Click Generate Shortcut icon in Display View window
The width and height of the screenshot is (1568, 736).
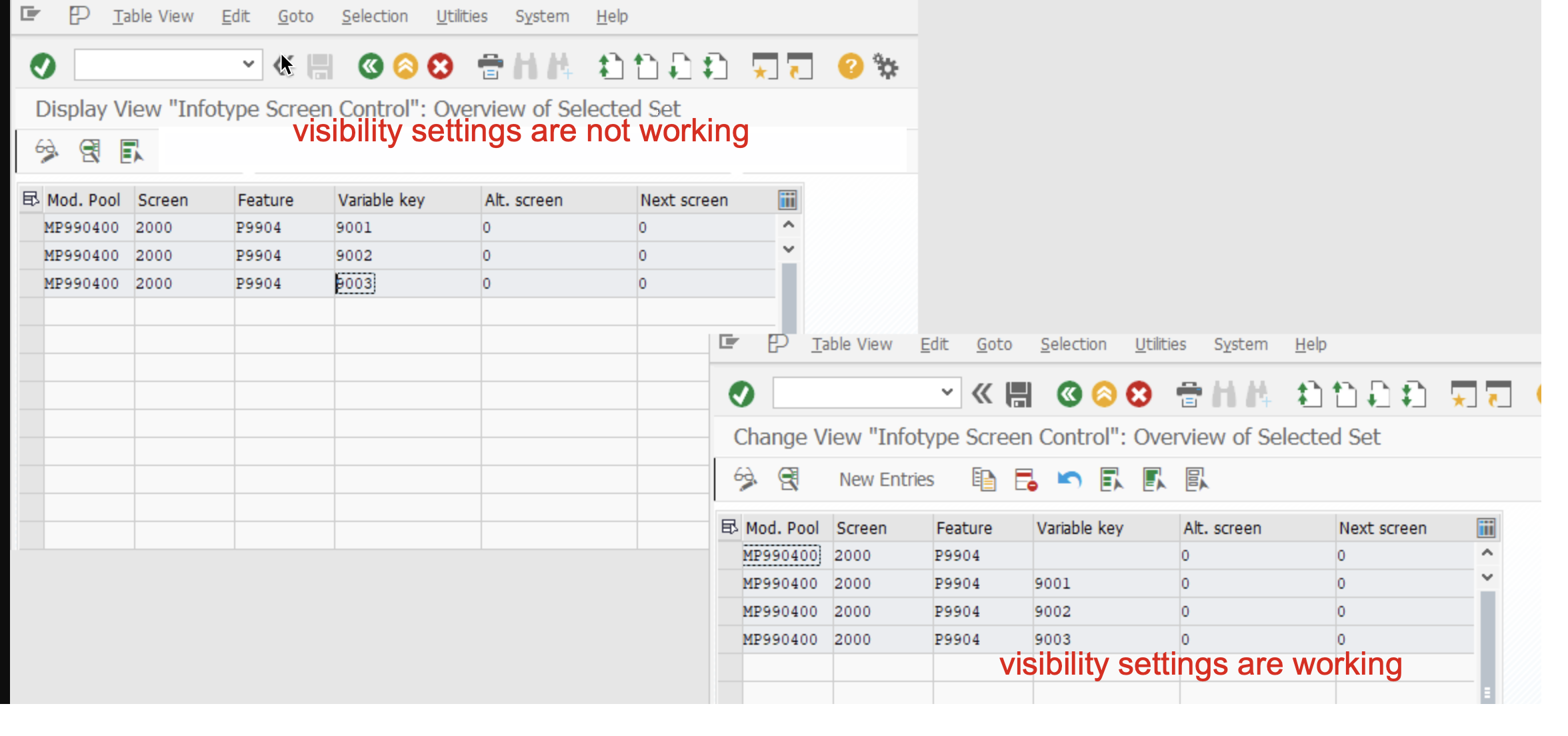pos(799,66)
